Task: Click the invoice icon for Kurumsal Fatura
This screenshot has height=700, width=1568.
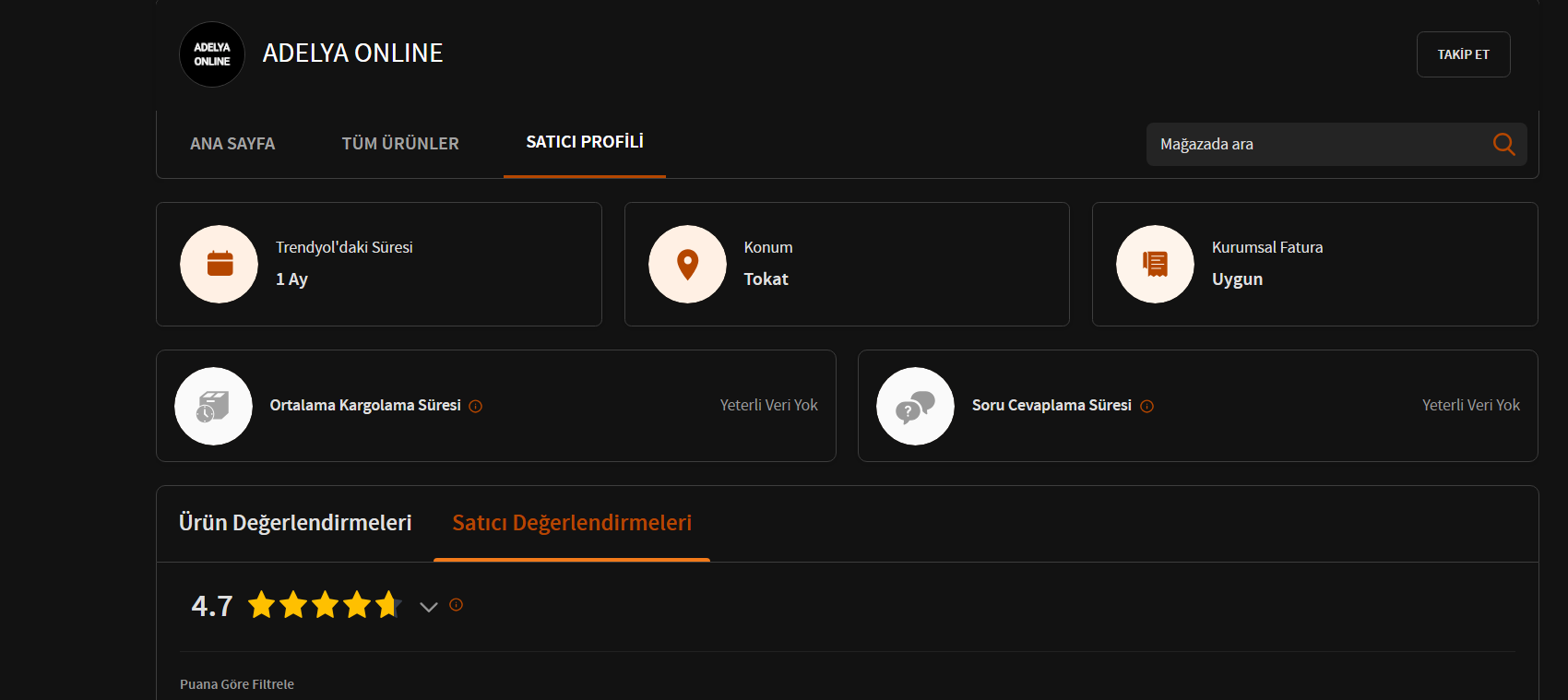Action: tap(1155, 264)
